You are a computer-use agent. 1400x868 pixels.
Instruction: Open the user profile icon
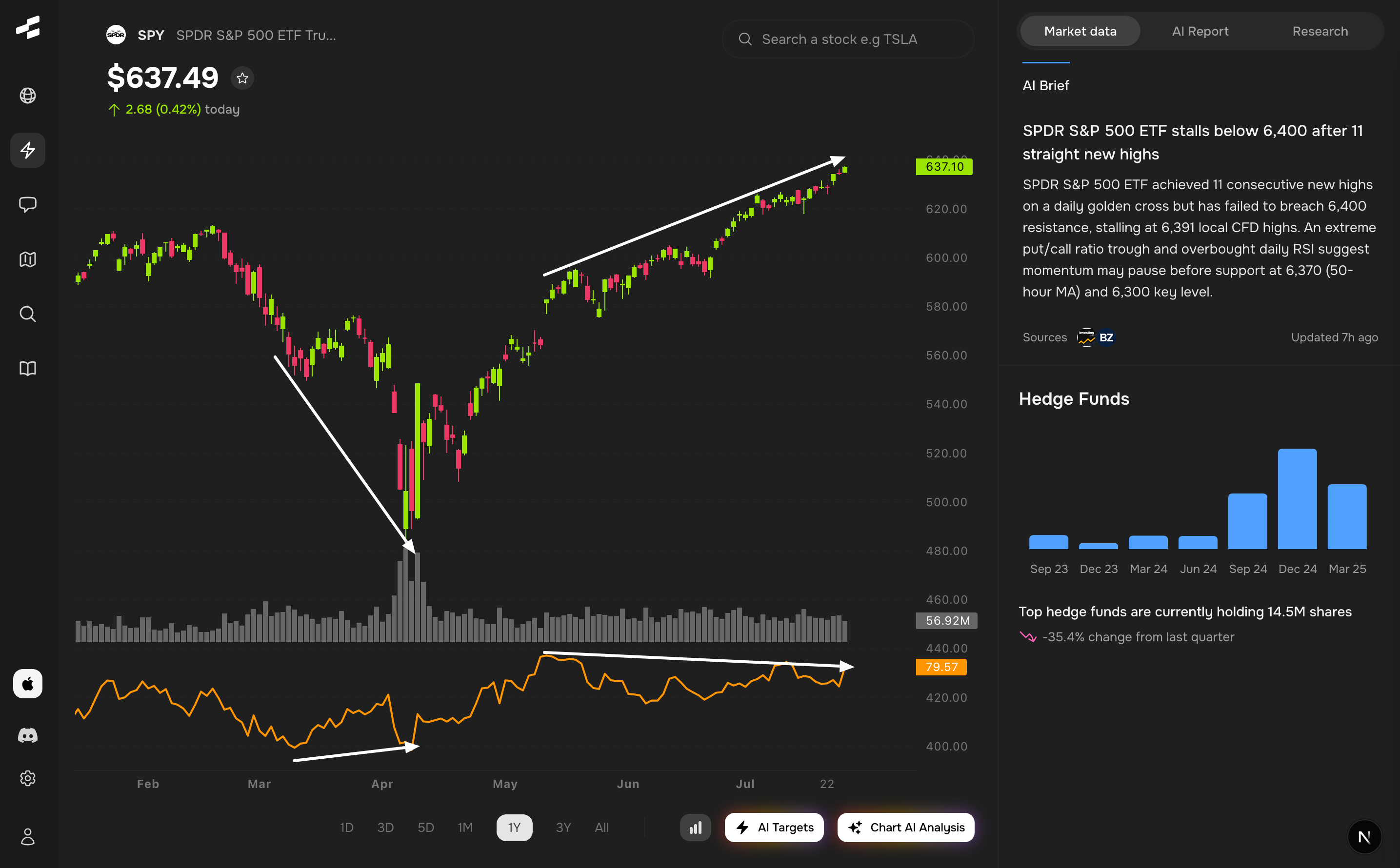pos(28,836)
